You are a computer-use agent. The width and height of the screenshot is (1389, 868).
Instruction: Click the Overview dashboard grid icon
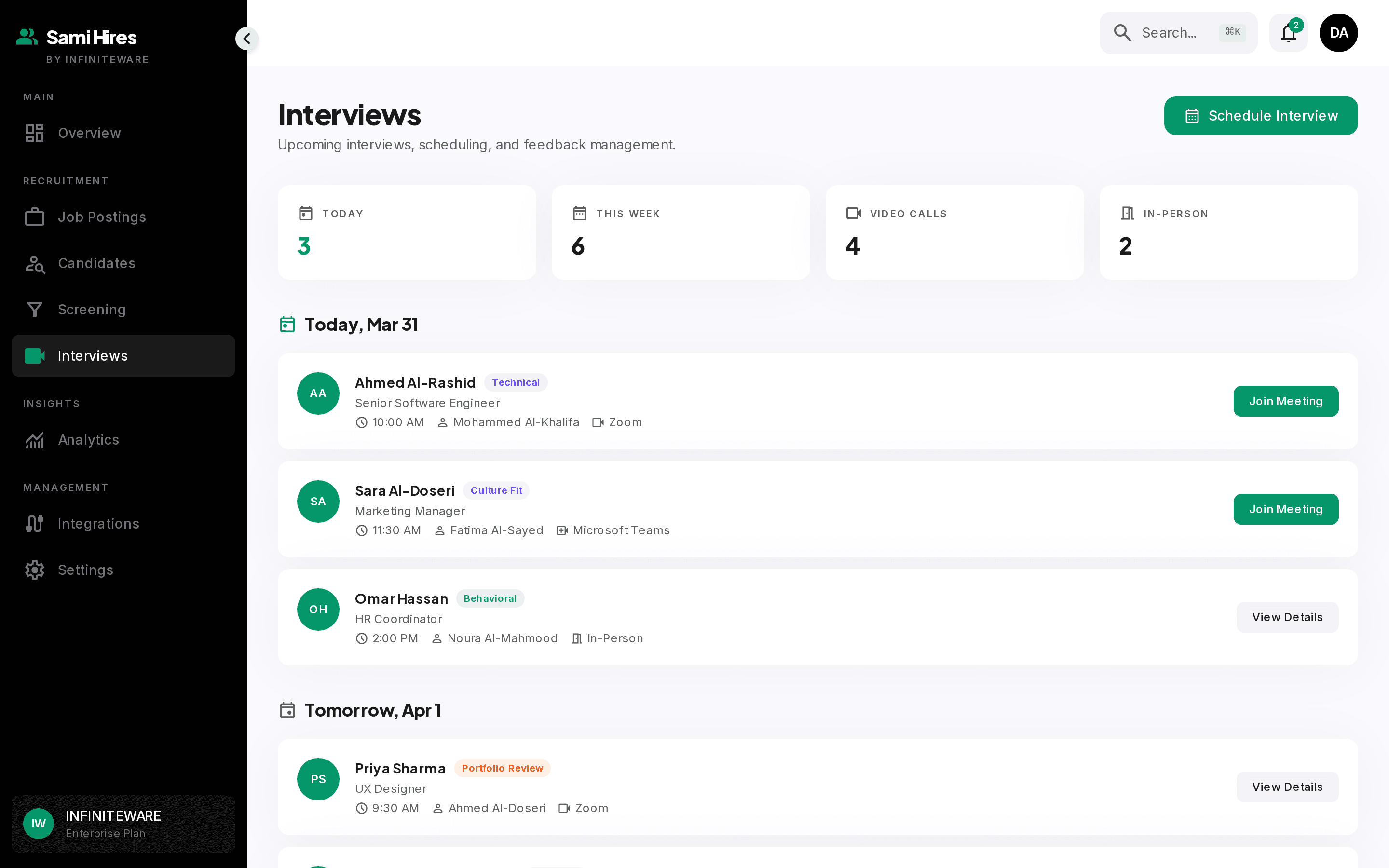click(34, 133)
